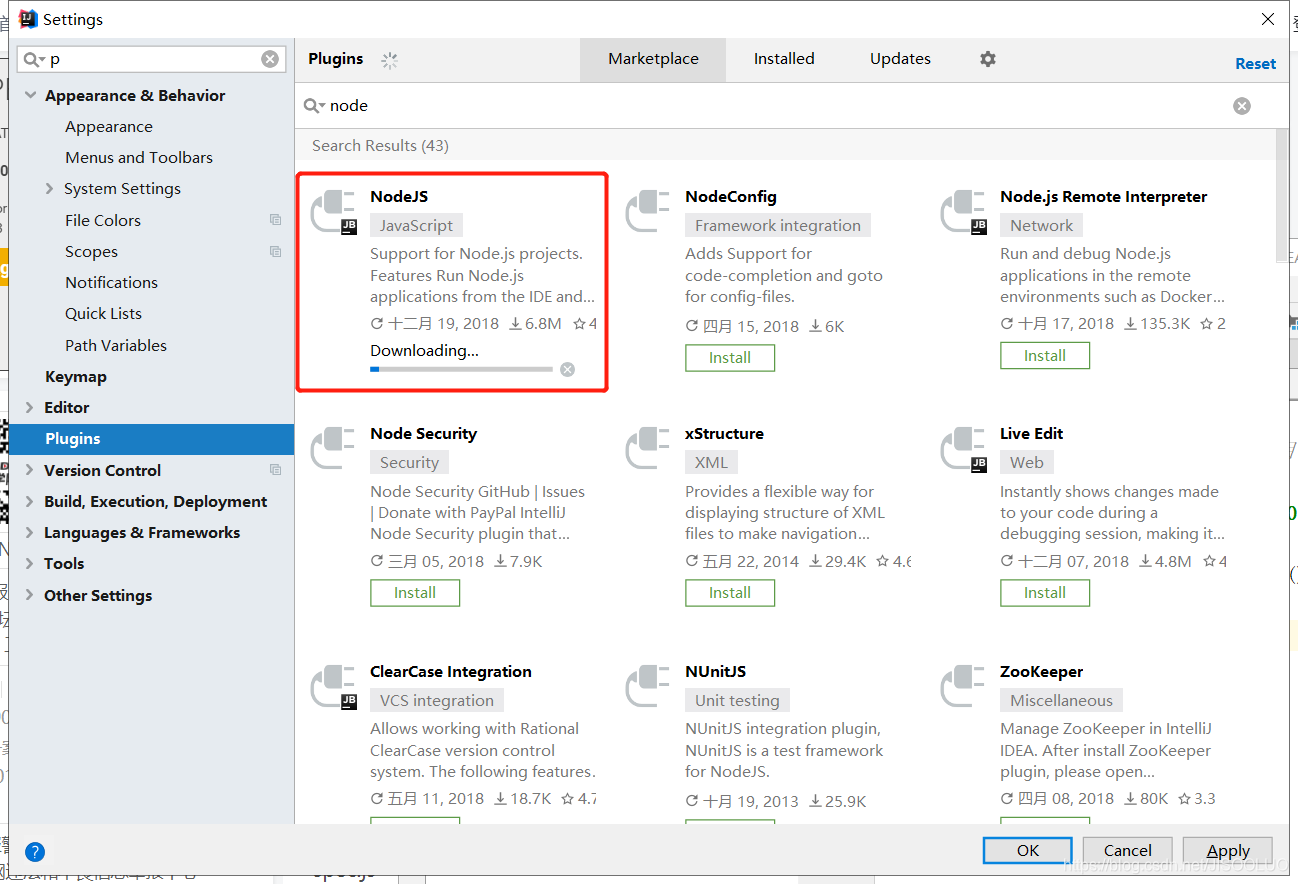Open Scopes settings page
This screenshot has width=1298, height=884.
[x=91, y=252]
